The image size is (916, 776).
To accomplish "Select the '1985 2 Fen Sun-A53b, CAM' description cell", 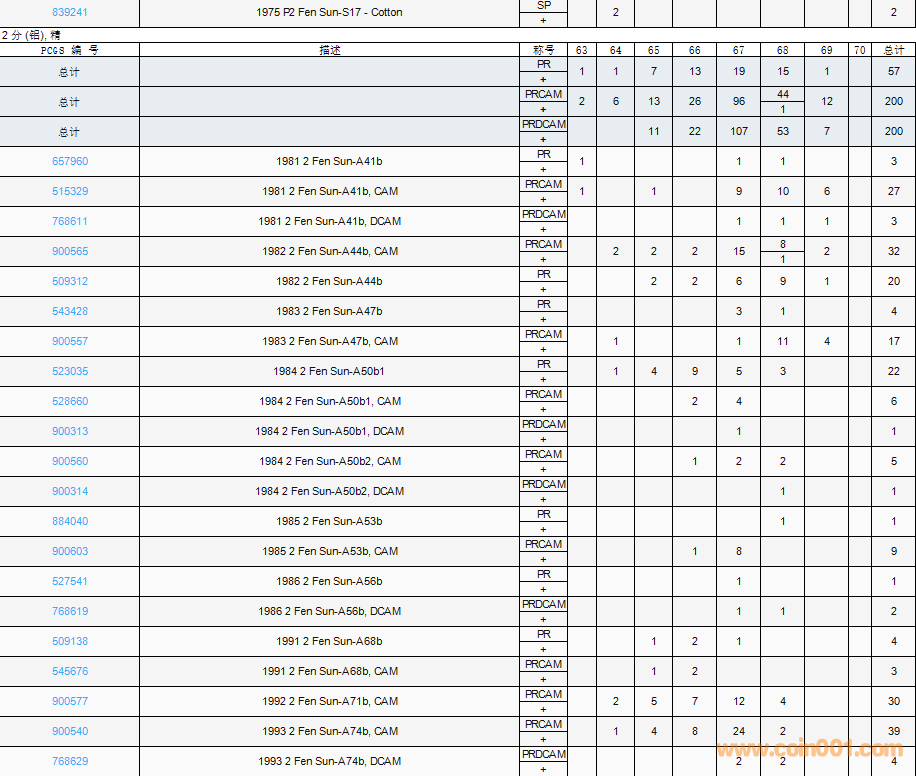I will 329,551.
